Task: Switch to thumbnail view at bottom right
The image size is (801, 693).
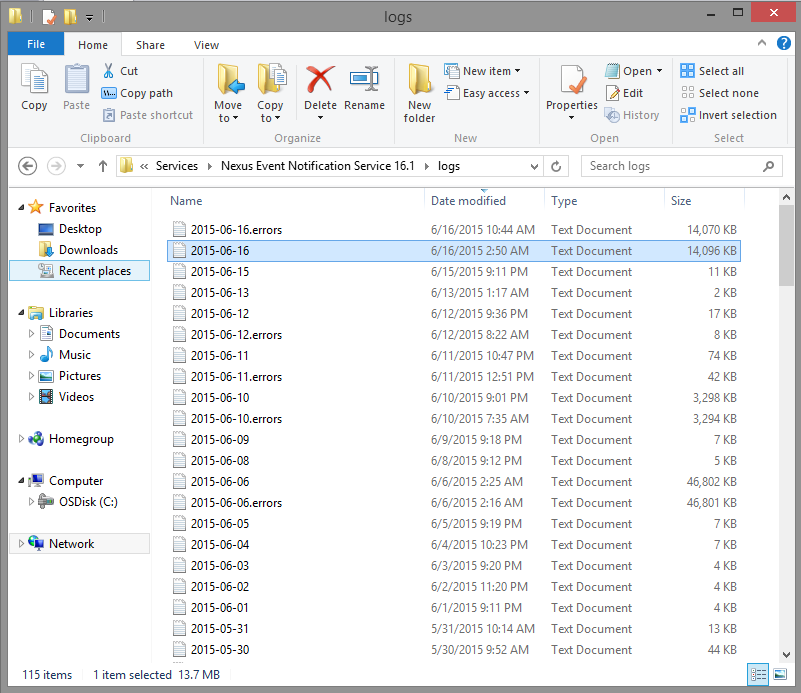Action: pos(781,674)
